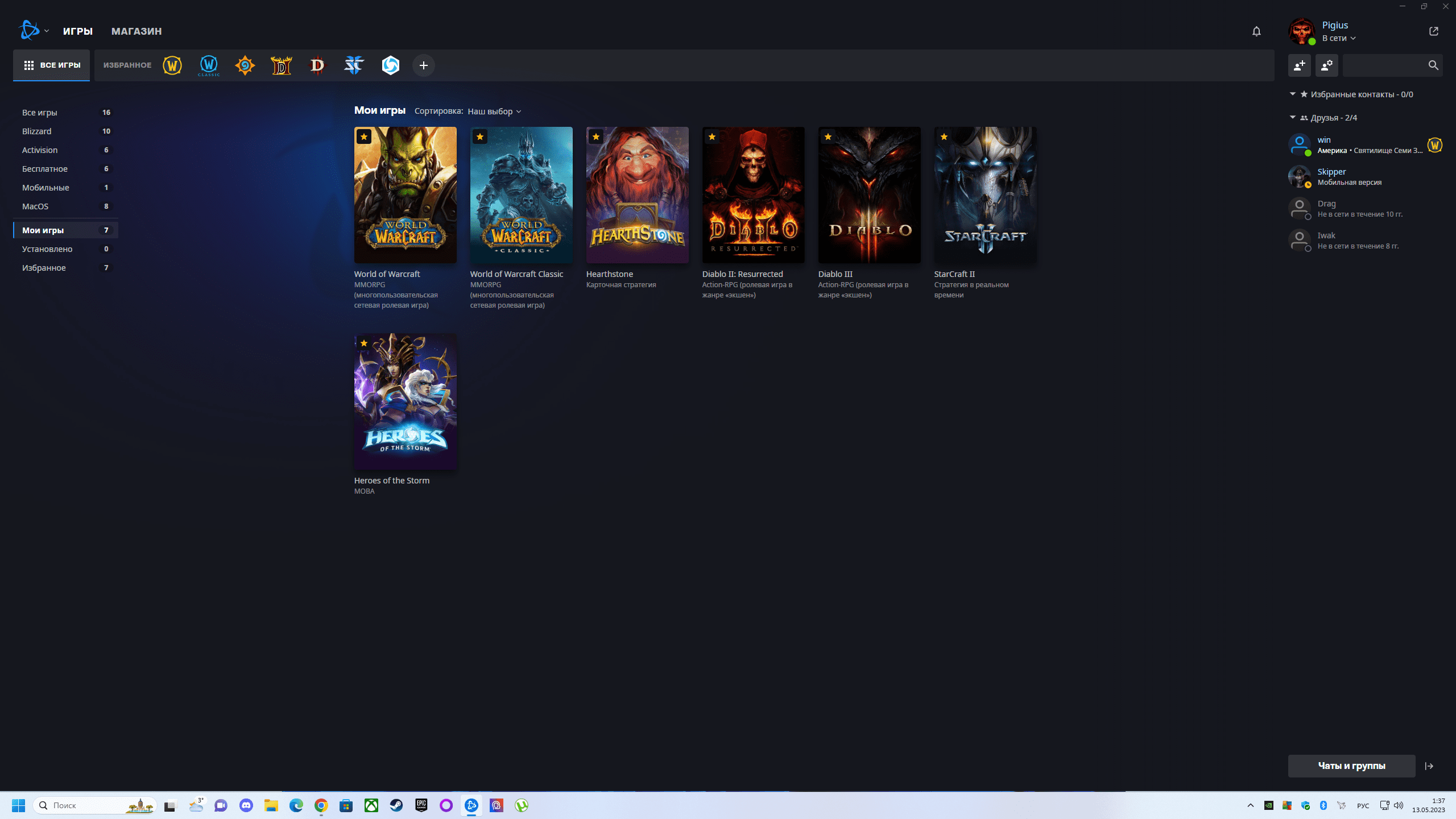Select the StarCraft II favorites bar icon

(x=354, y=65)
